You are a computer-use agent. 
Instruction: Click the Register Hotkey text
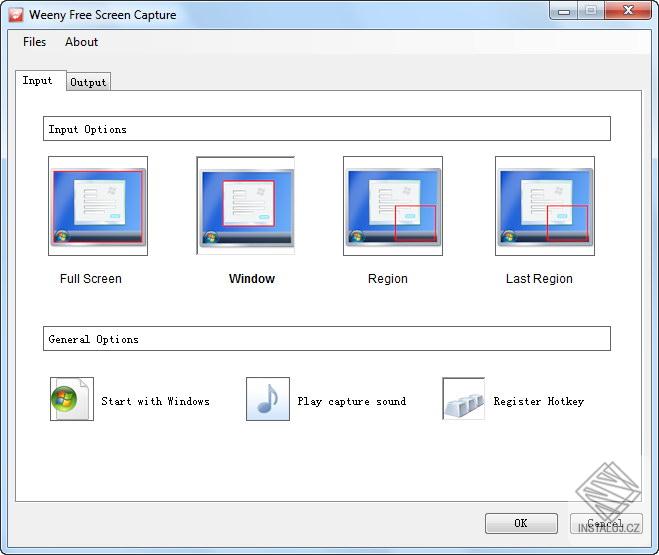[x=539, y=401]
